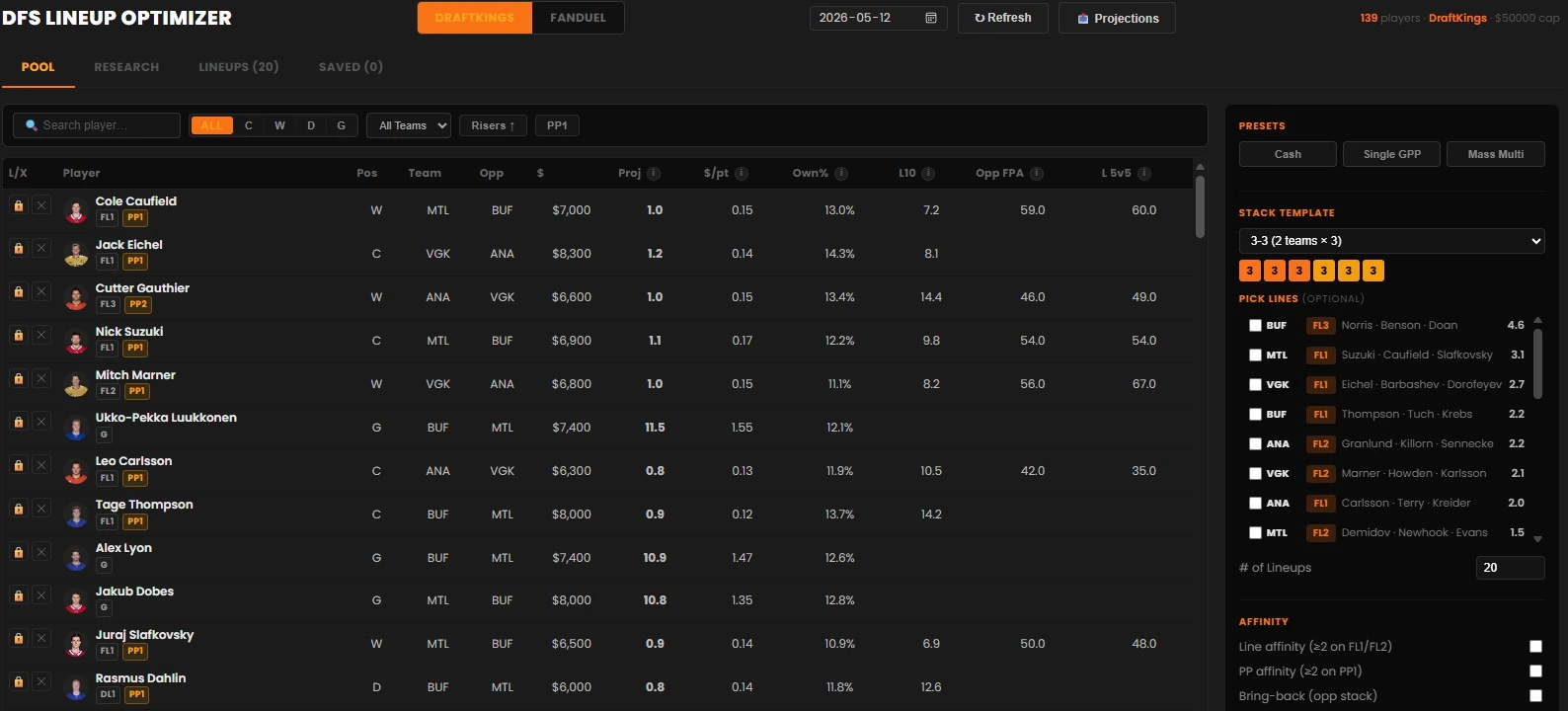
Task: Show info for Opp FPA column
Action: click(1037, 173)
